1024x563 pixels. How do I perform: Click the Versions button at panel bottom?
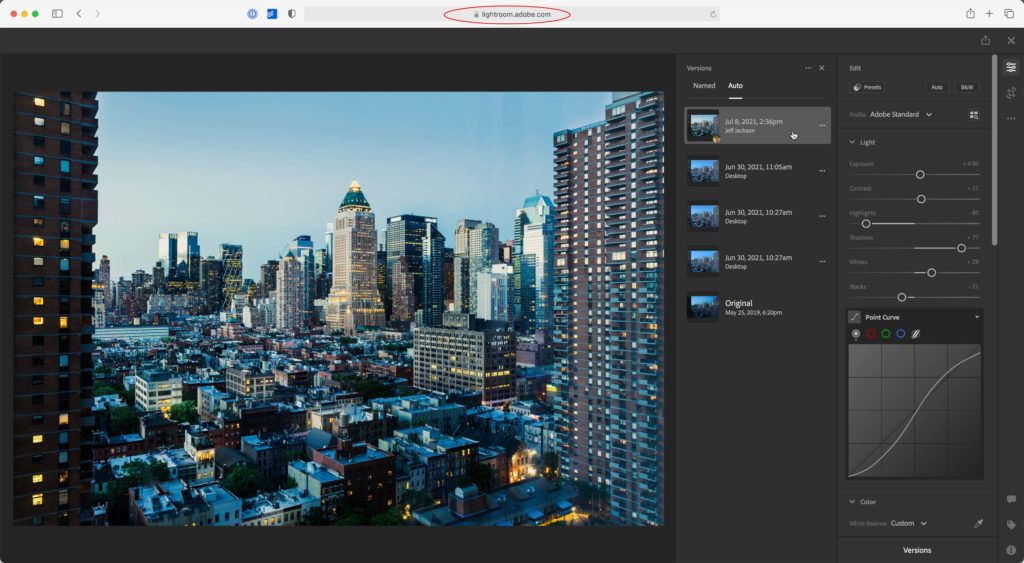[x=917, y=550]
